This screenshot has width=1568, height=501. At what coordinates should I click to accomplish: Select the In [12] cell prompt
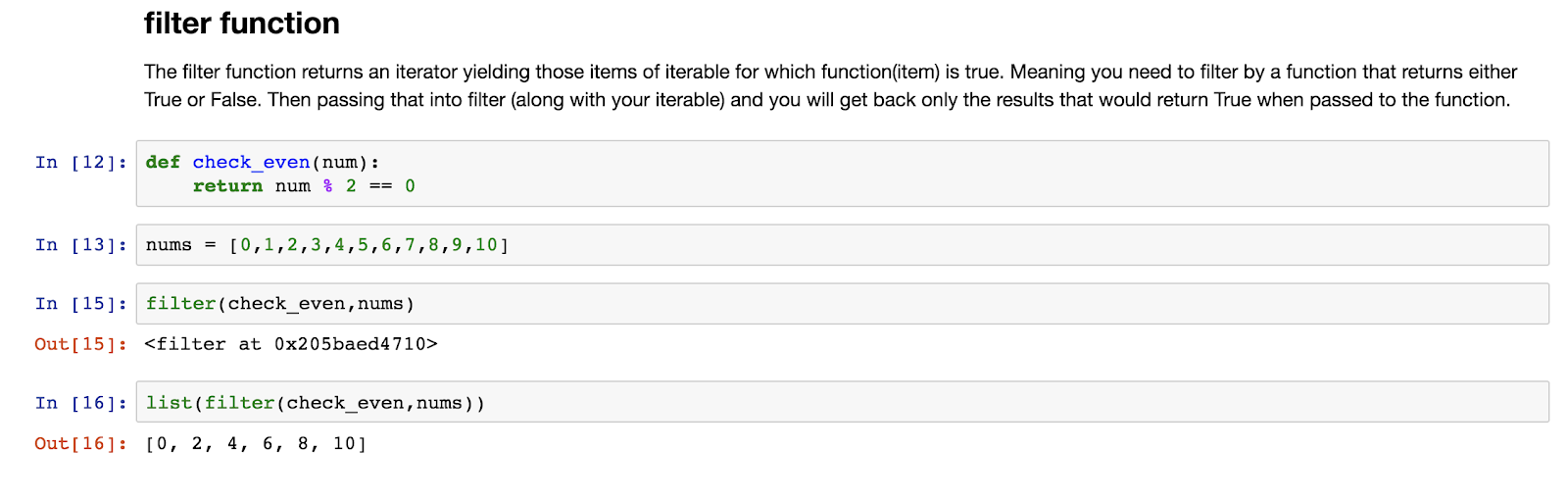[81, 163]
